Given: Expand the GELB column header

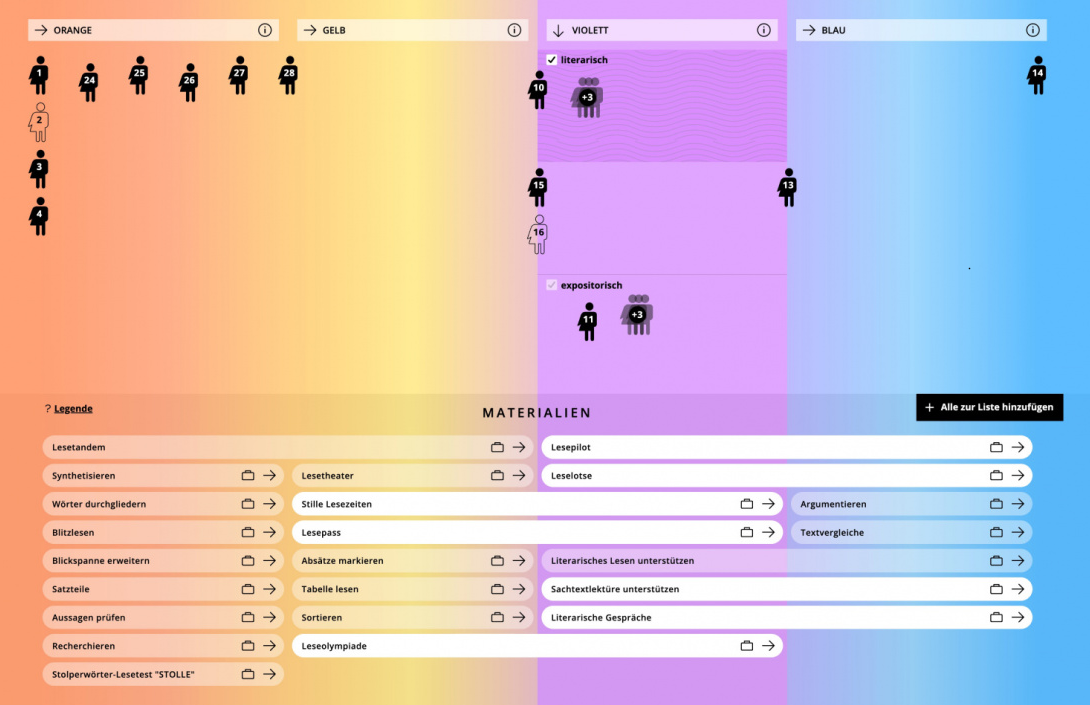Looking at the screenshot, I should pos(309,30).
